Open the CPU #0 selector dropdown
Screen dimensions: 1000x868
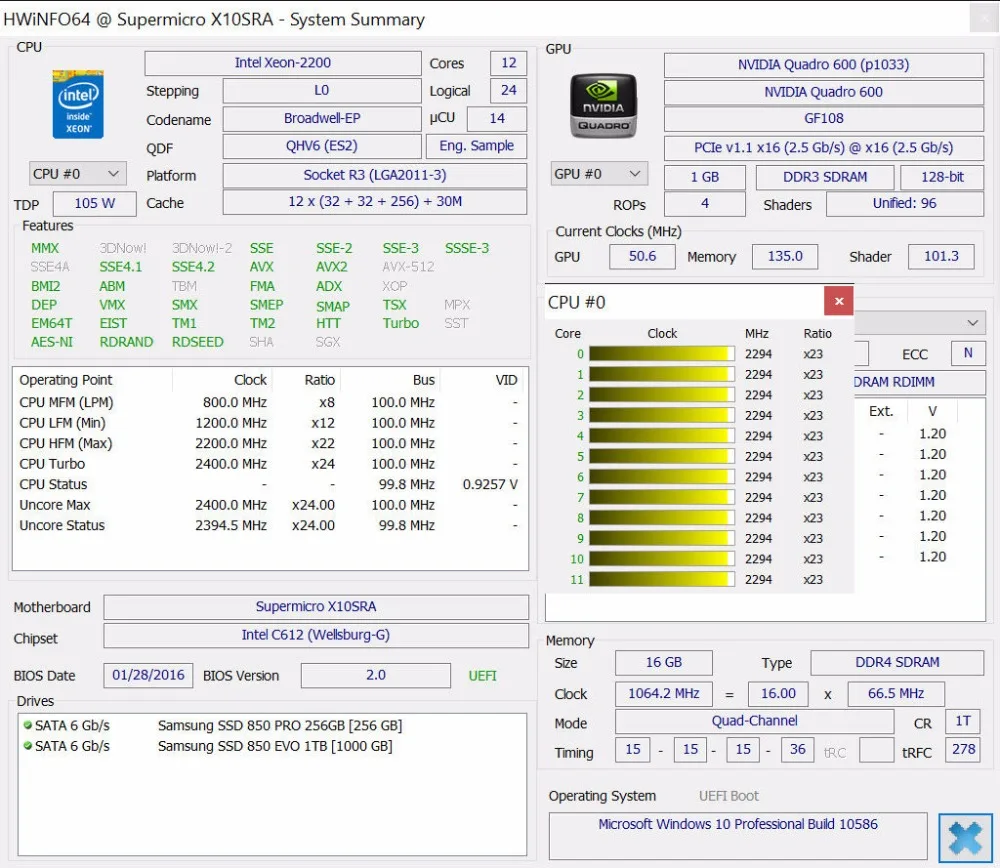(78, 173)
